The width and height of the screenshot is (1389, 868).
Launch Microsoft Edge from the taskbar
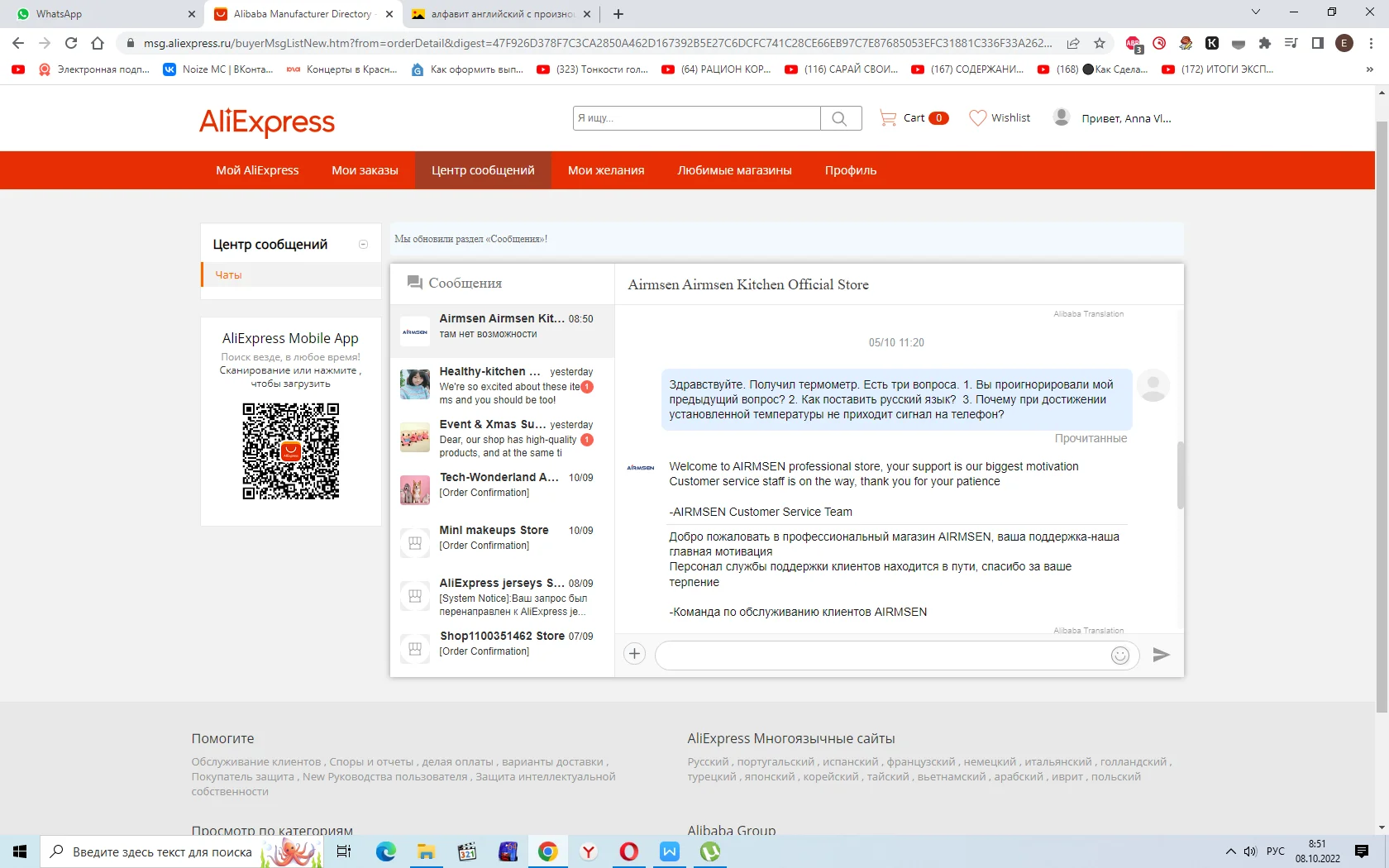pyautogui.click(x=386, y=851)
